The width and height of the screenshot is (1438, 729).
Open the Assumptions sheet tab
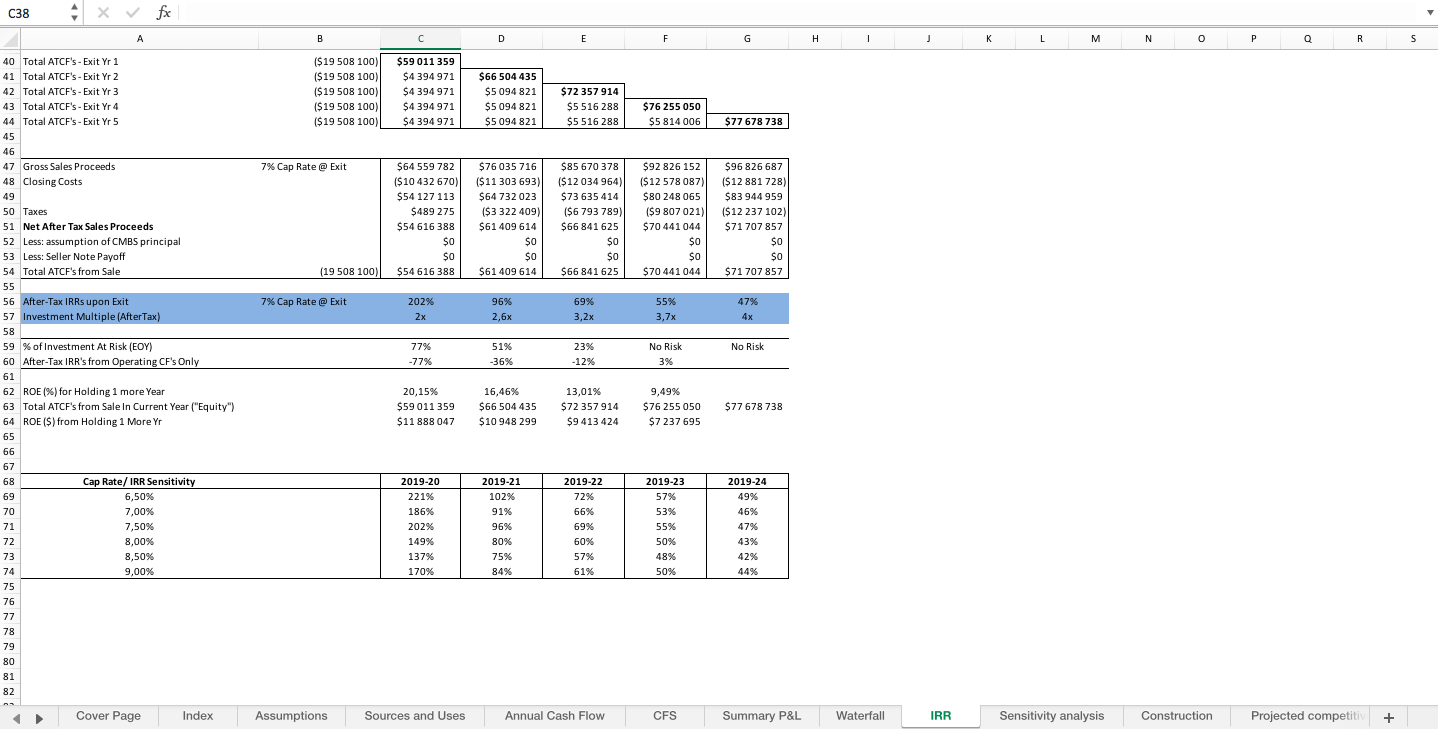(291, 716)
